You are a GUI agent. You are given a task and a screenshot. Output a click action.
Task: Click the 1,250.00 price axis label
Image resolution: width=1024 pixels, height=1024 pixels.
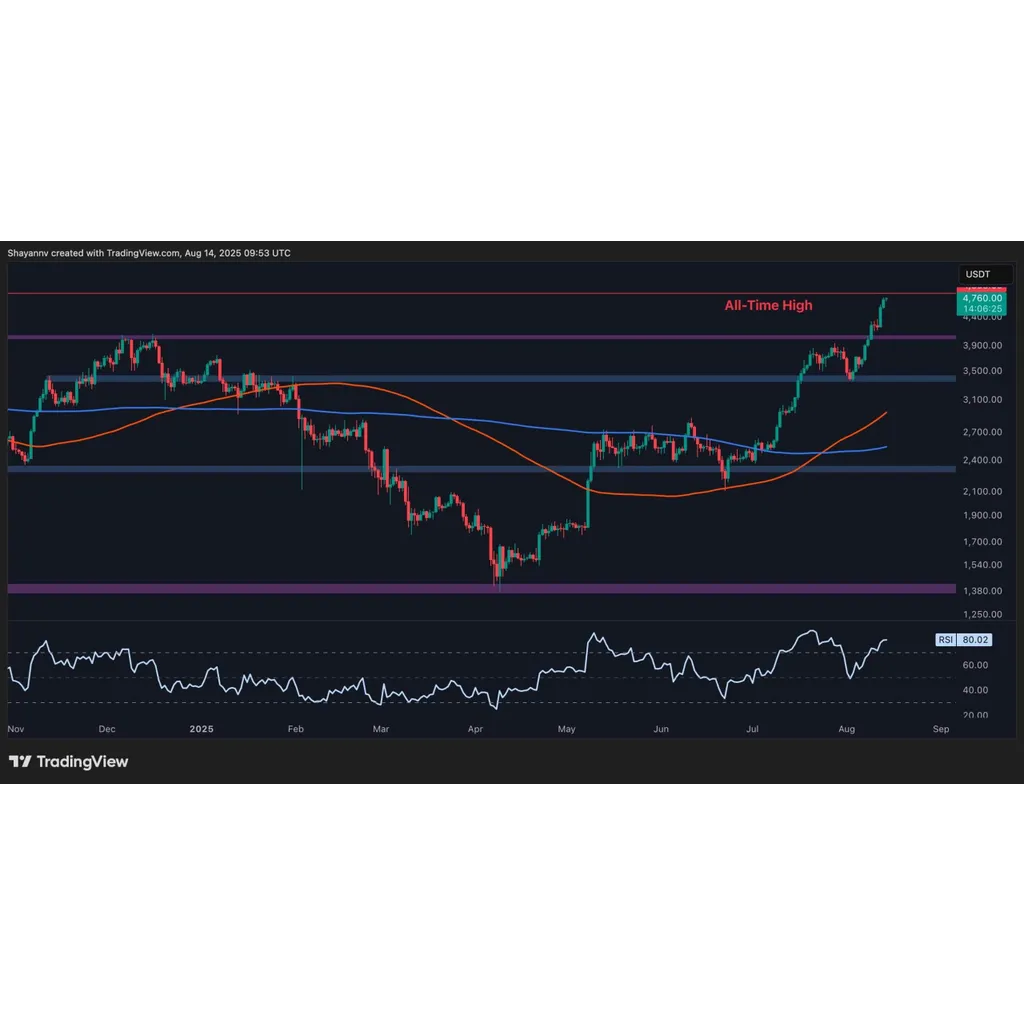[x=982, y=615]
